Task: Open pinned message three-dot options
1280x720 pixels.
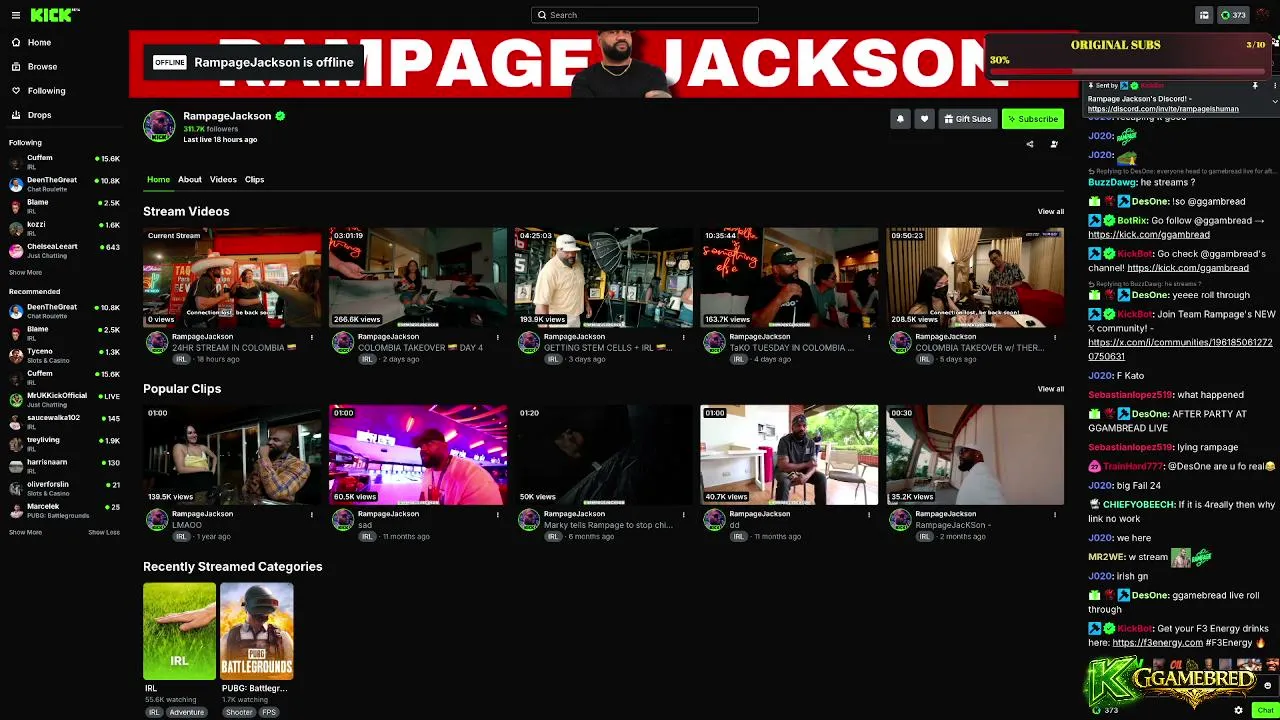Action: point(1274,86)
